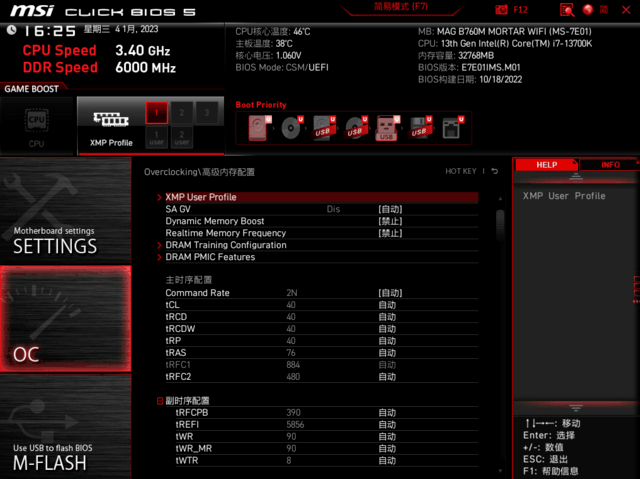Select the hard disk boot priority icon
The image size is (640, 479).
(x=260, y=127)
